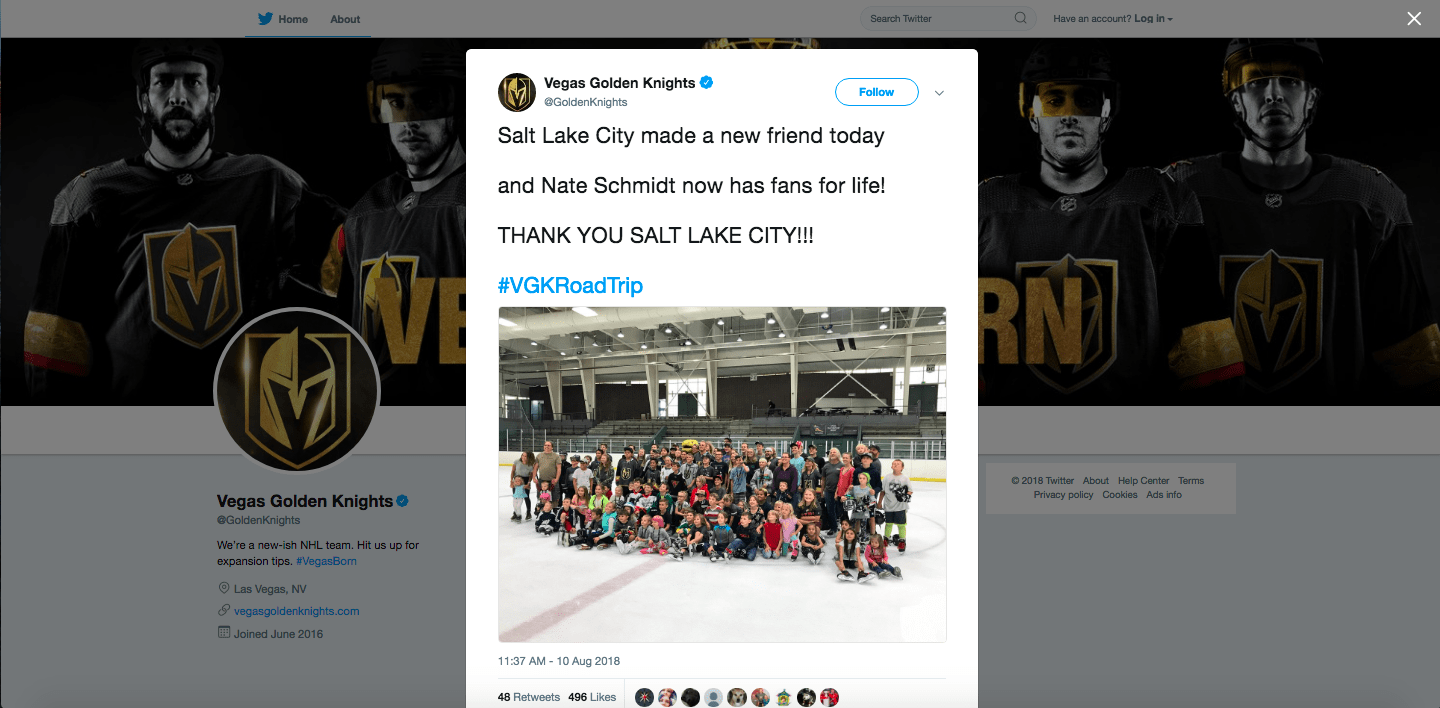Open the Log in dropdown
Image resolution: width=1440 pixels, height=708 pixels.
(x=1153, y=19)
